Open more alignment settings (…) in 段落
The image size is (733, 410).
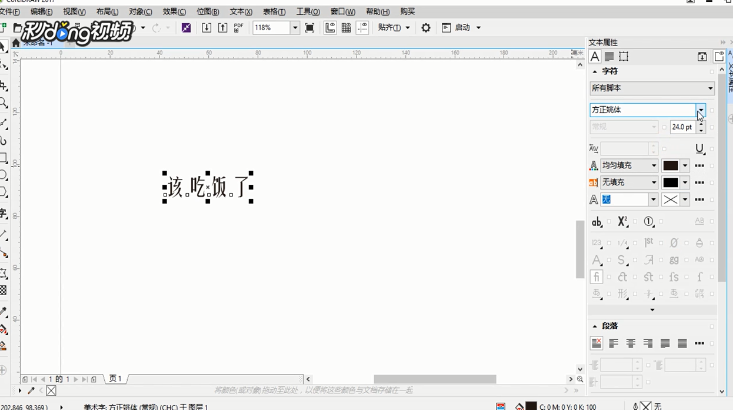(x=699, y=343)
